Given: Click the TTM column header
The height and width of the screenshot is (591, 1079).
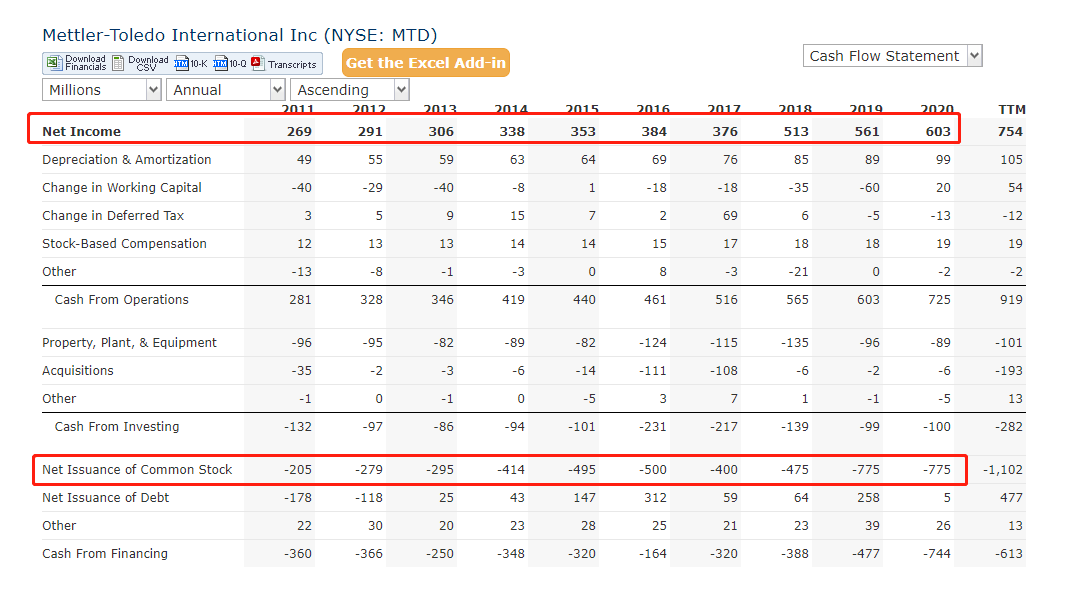Looking at the screenshot, I should click(1011, 109).
